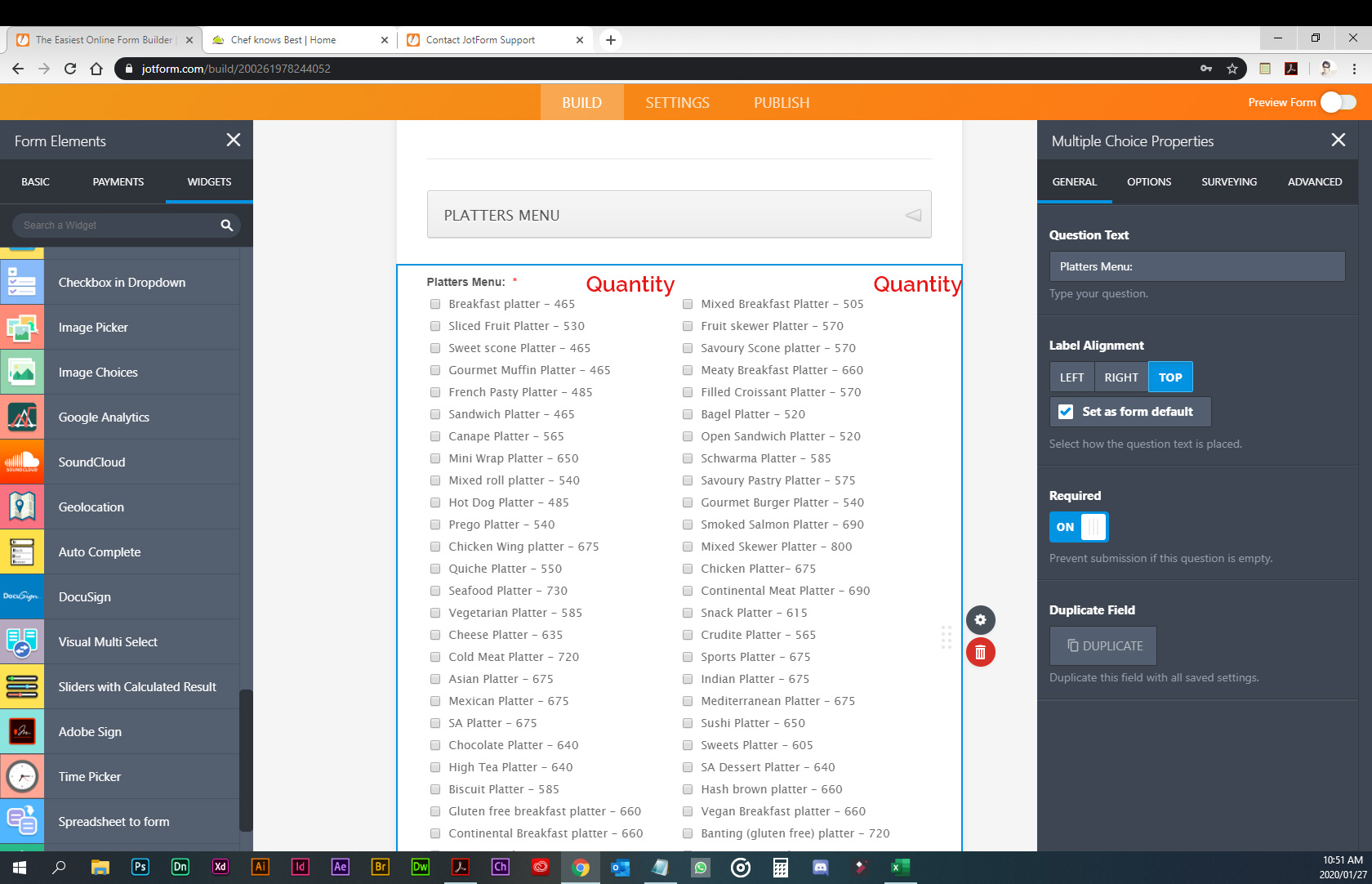Select the Image Picker widget icon
The height and width of the screenshot is (884, 1372).
[22, 328]
